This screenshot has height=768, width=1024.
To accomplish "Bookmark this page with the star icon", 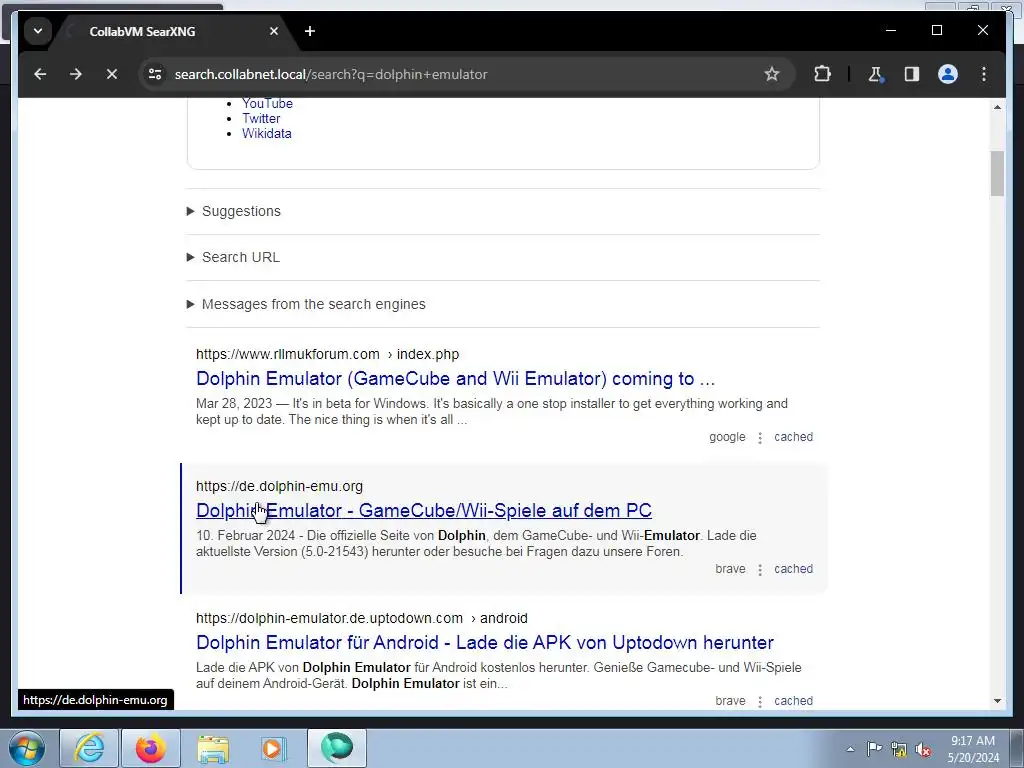I will (772, 74).
